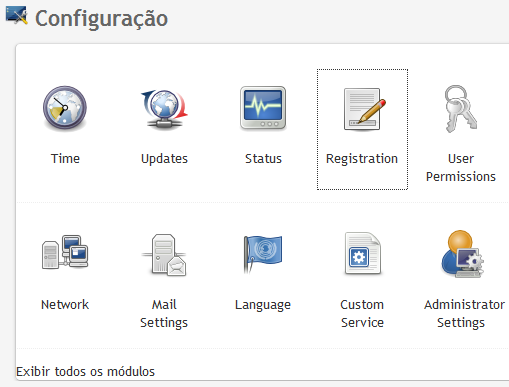Open the Network computers icon
This screenshot has height=387, width=509.
(65, 252)
